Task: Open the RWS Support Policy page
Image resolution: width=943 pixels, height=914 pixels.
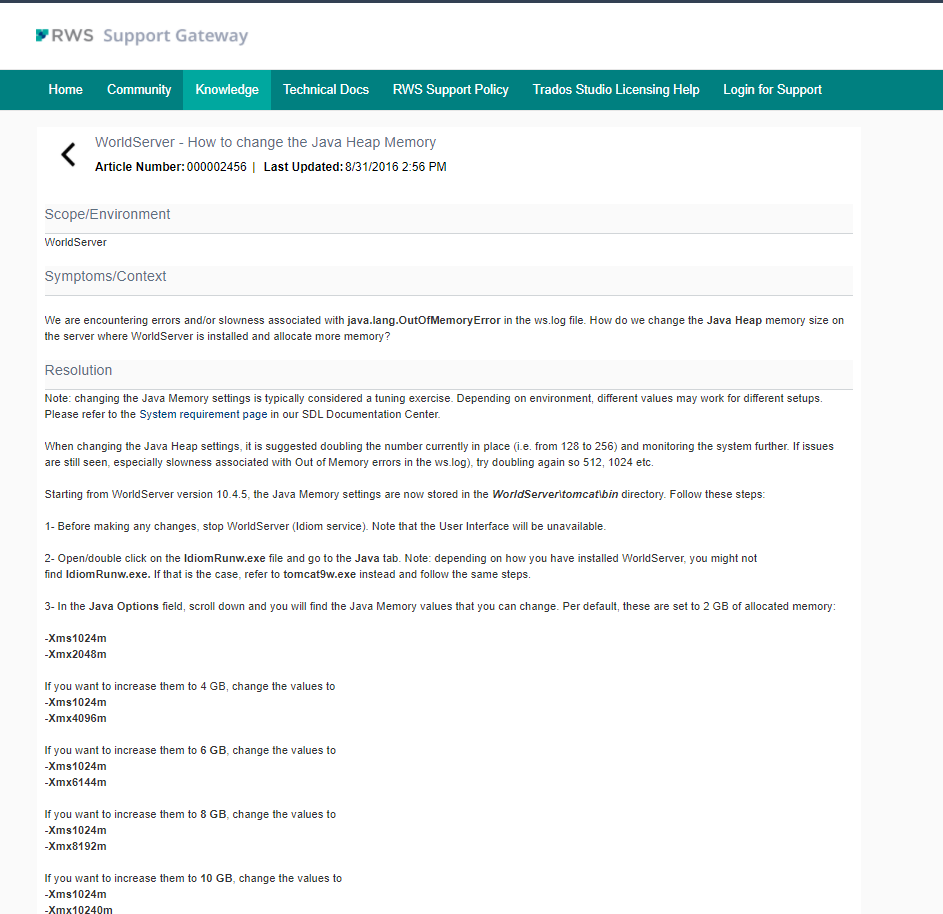Action: pos(450,90)
